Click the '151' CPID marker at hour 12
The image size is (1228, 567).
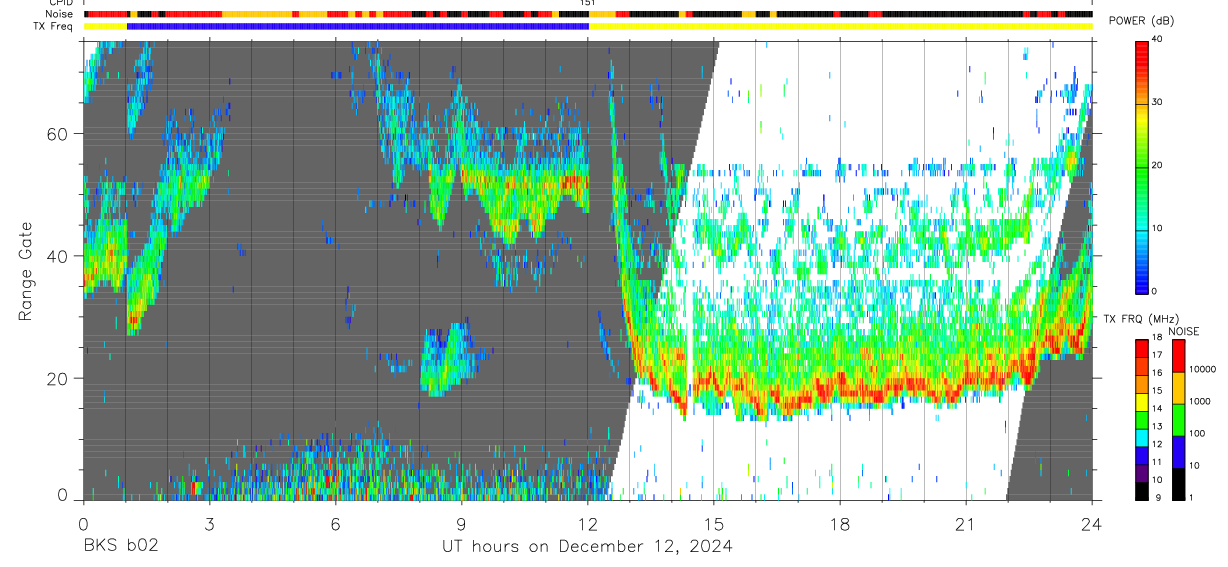coord(588,3)
